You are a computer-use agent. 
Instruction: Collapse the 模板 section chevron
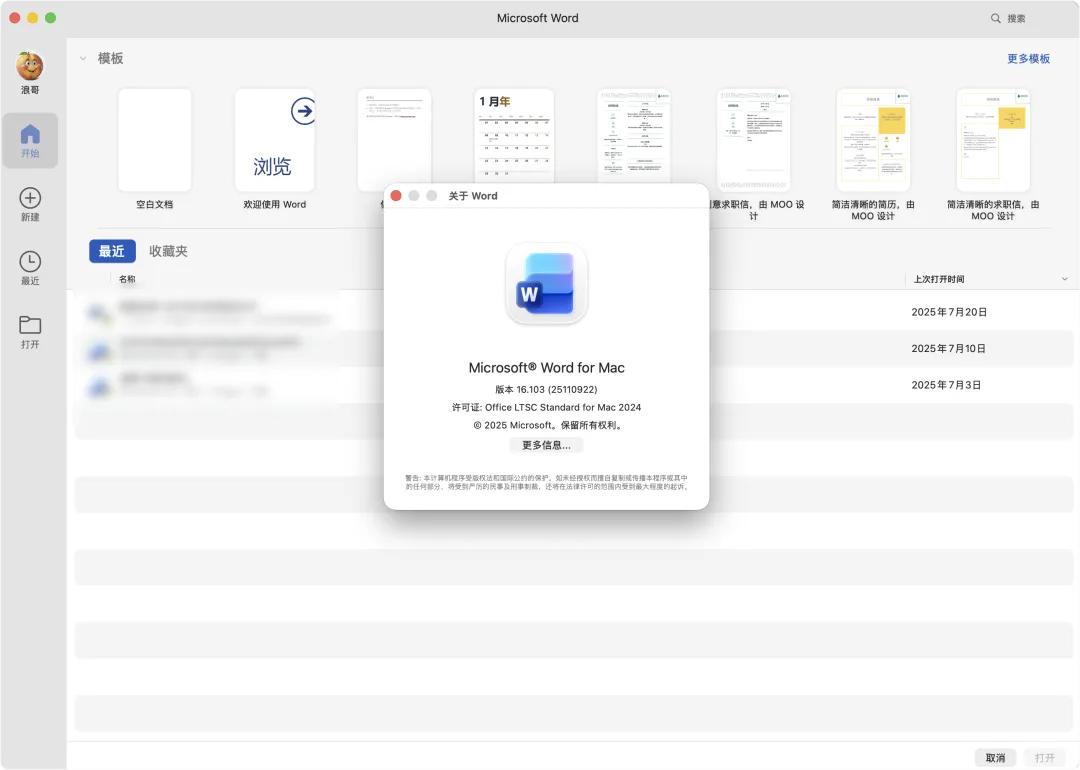[x=83, y=59]
